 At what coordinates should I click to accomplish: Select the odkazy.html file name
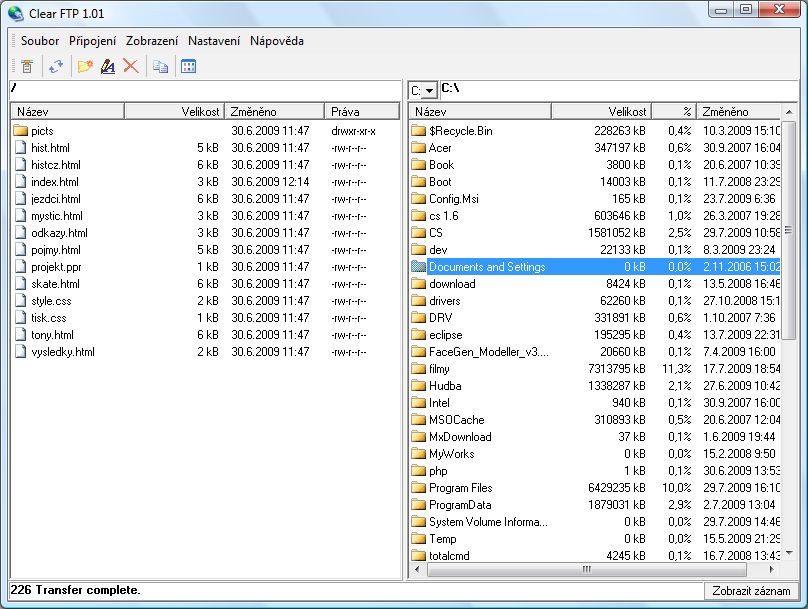tap(59, 233)
